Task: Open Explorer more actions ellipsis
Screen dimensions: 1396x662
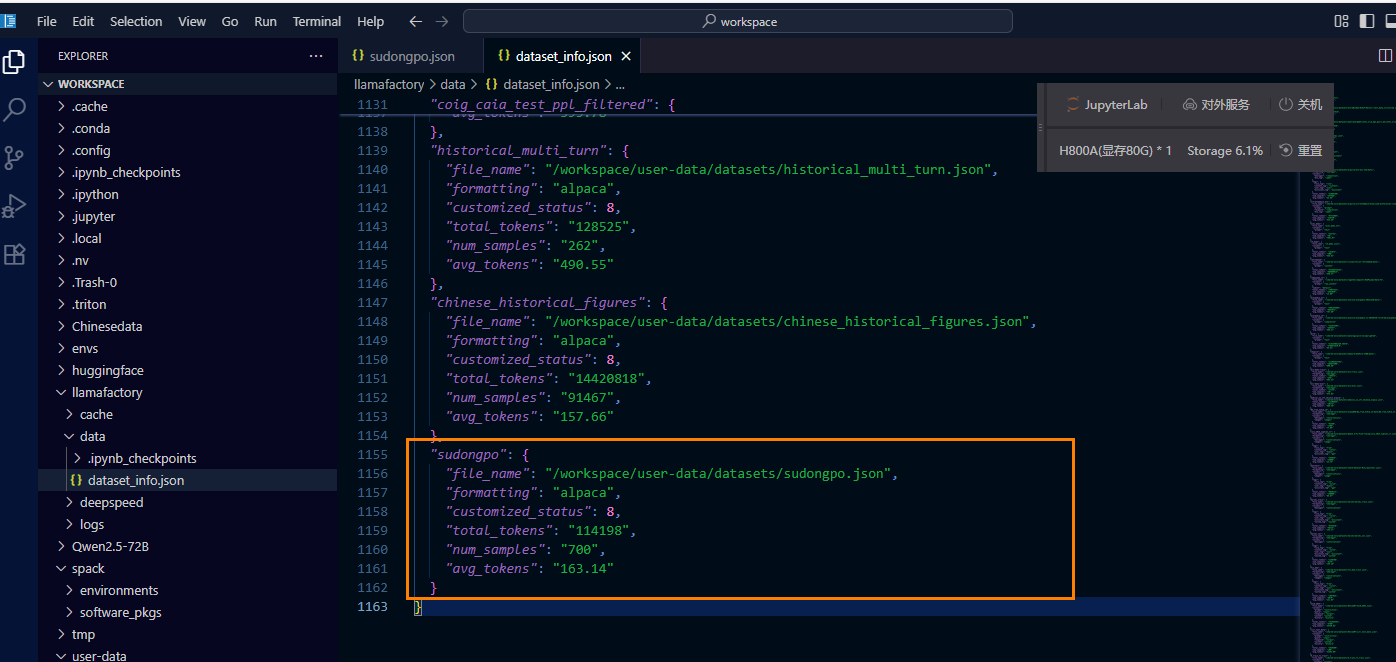Action: point(316,56)
